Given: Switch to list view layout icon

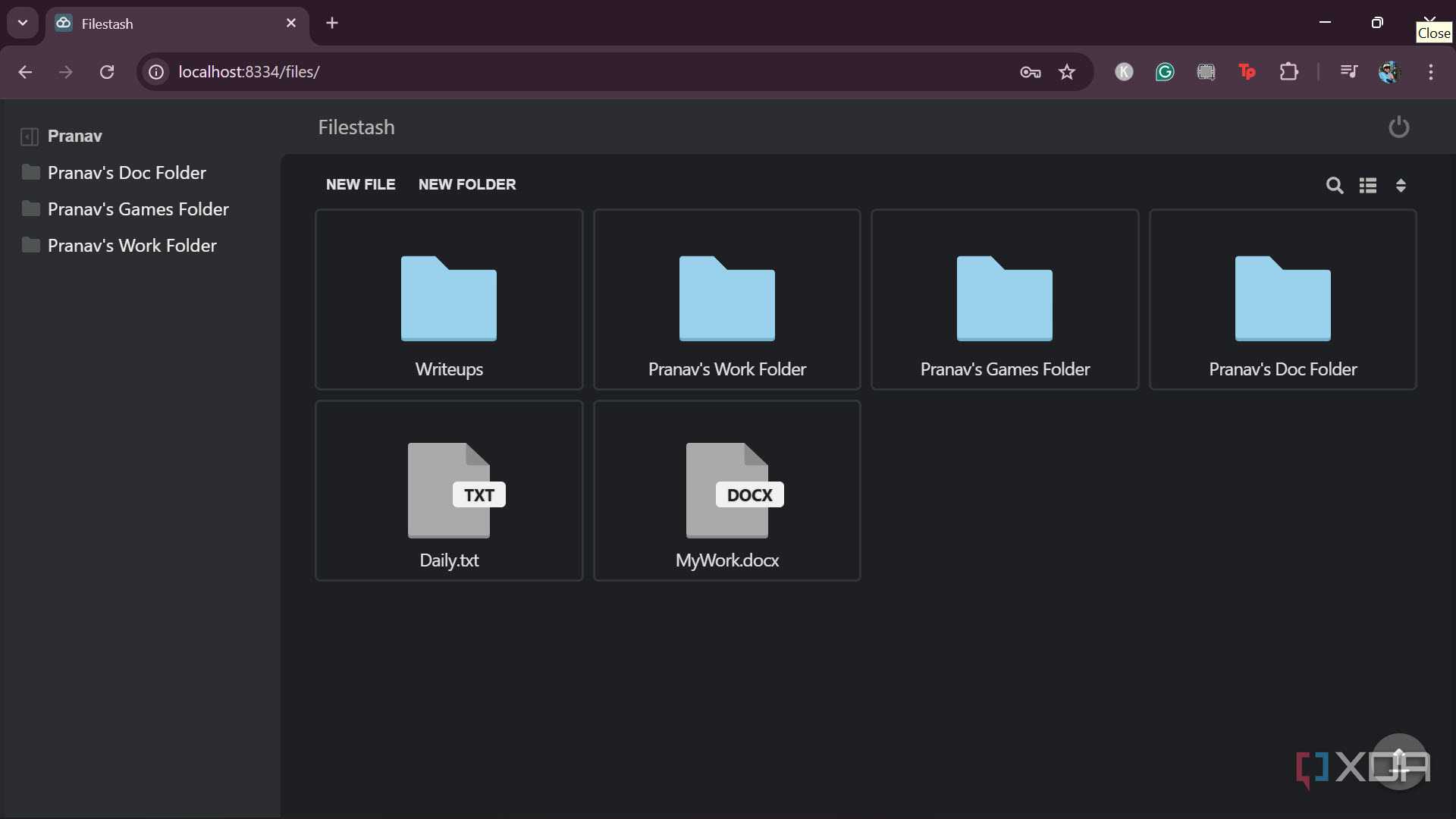Looking at the screenshot, I should 1368,185.
